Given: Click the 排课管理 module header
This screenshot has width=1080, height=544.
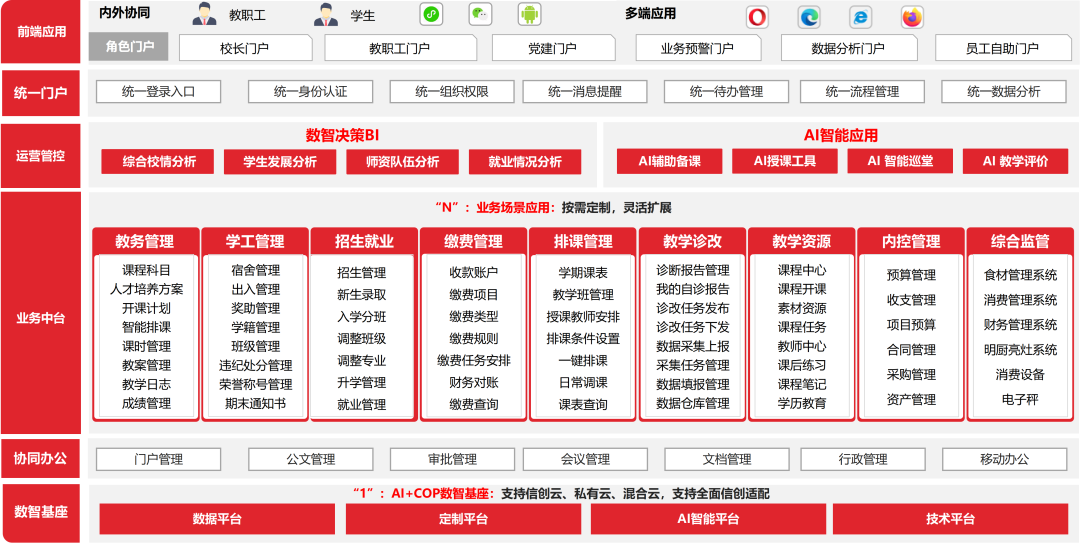Looking at the screenshot, I should pos(583,241).
